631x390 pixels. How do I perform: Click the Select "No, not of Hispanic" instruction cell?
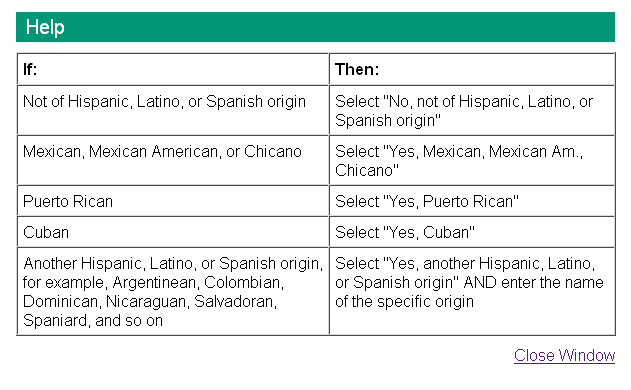(x=472, y=110)
